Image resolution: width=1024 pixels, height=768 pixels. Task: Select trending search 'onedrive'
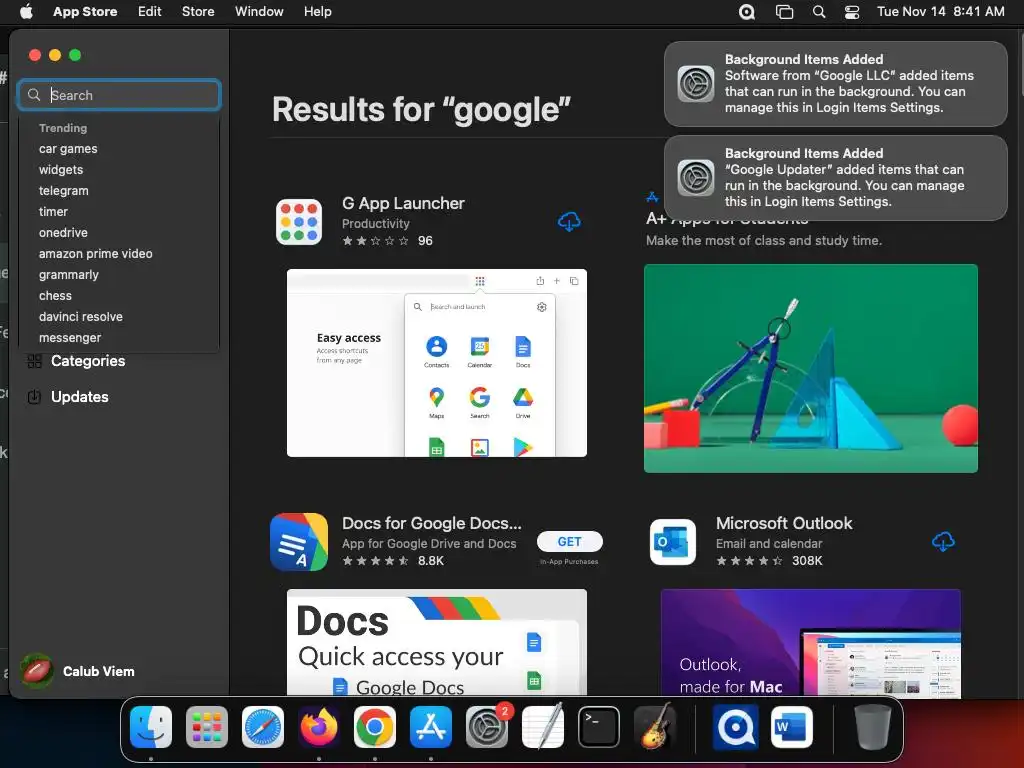pos(63,232)
